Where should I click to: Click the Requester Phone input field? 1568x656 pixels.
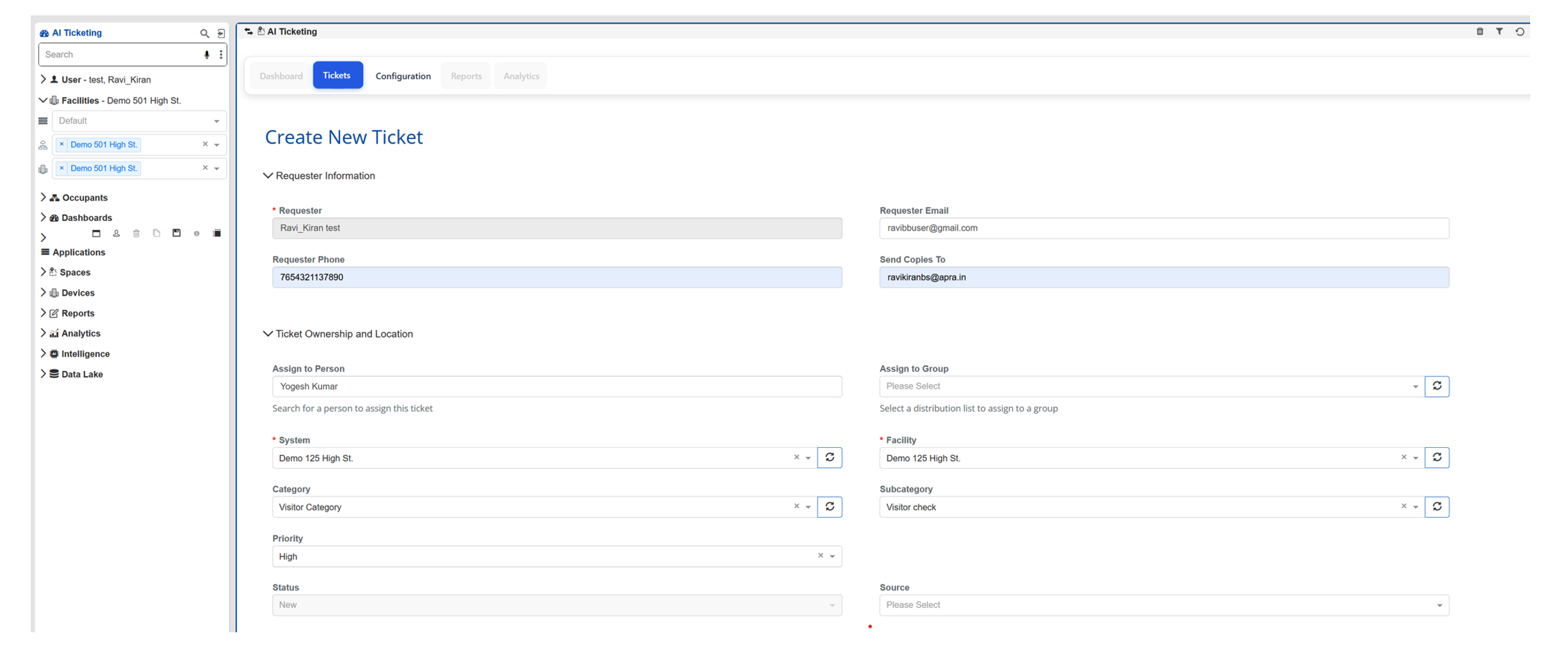(x=556, y=277)
